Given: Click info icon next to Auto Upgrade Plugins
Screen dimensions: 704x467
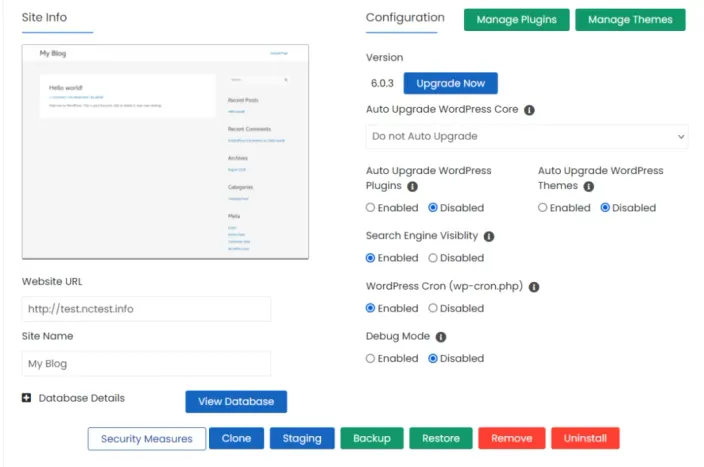Looking at the screenshot, I should pos(412,186).
